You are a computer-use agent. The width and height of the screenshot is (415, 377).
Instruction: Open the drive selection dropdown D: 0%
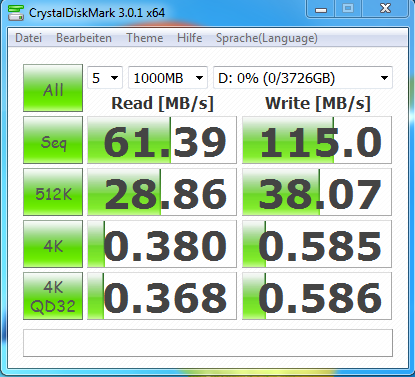click(x=303, y=78)
